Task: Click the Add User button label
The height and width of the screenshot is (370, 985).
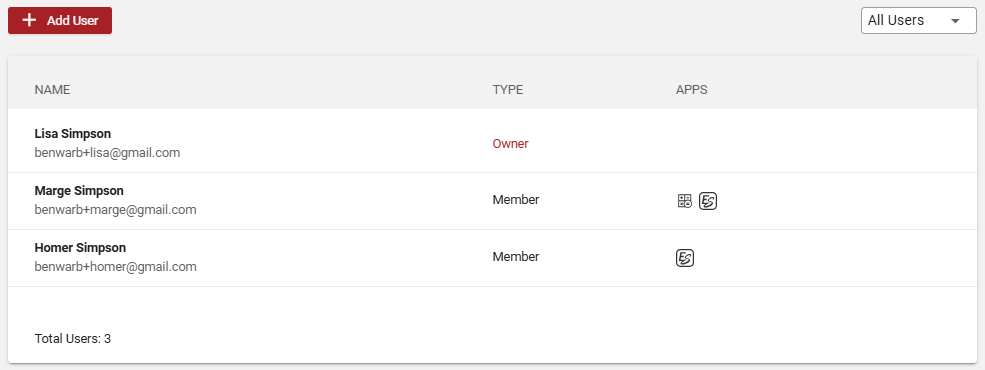Action: point(73,20)
